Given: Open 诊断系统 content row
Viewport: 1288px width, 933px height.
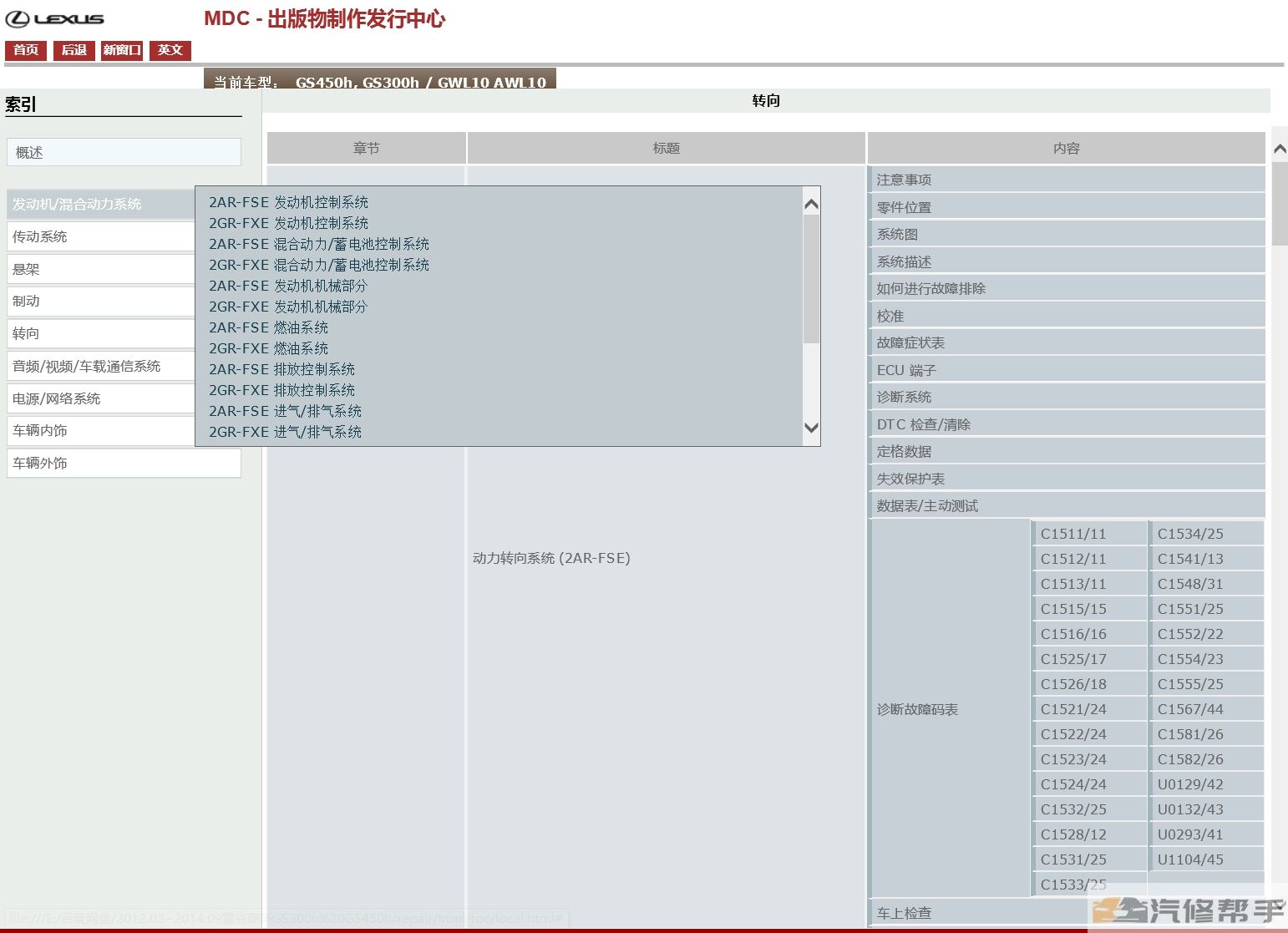Looking at the screenshot, I should (1067, 397).
